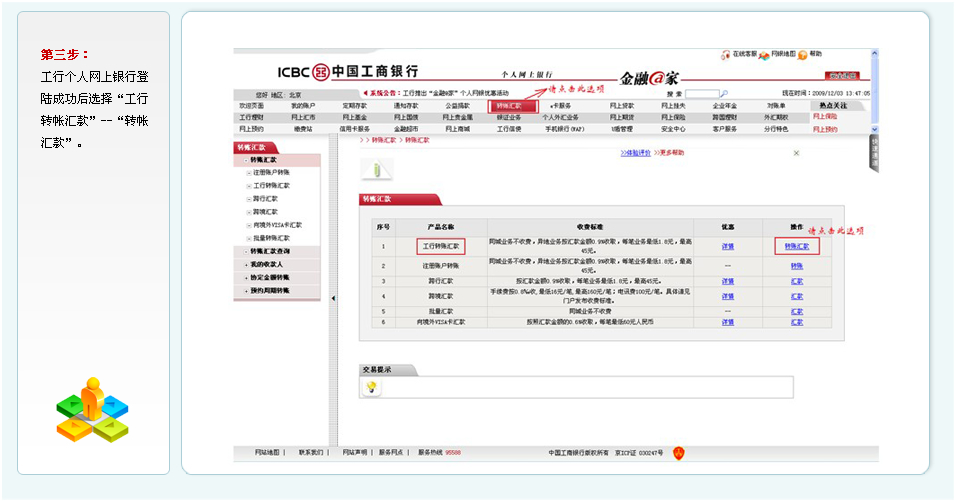Click the scrollbar down arrow beside 网上预约
Screen dimensions: 956x501
[x=875, y=129]
